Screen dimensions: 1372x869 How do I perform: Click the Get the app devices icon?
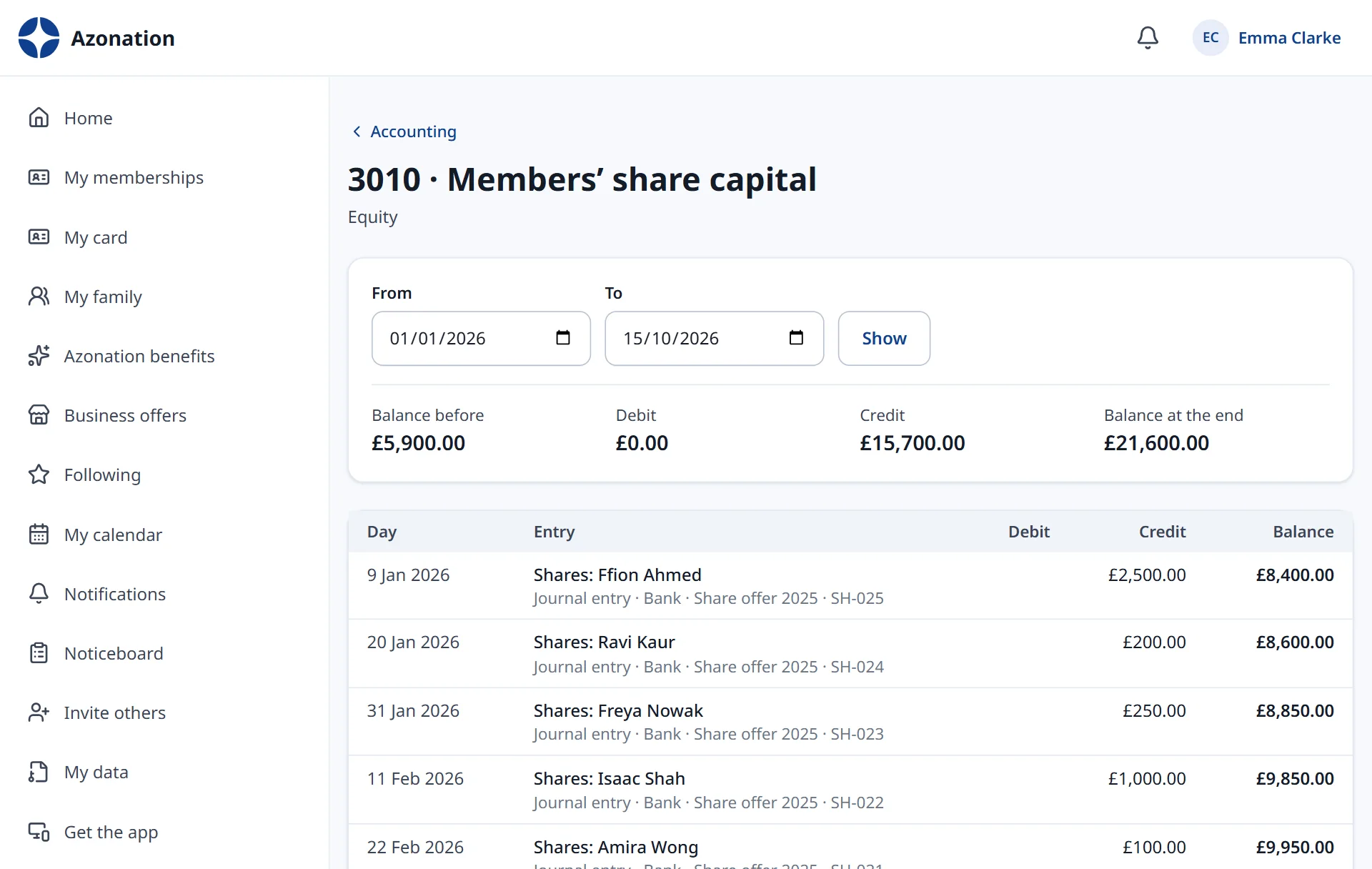39,832
